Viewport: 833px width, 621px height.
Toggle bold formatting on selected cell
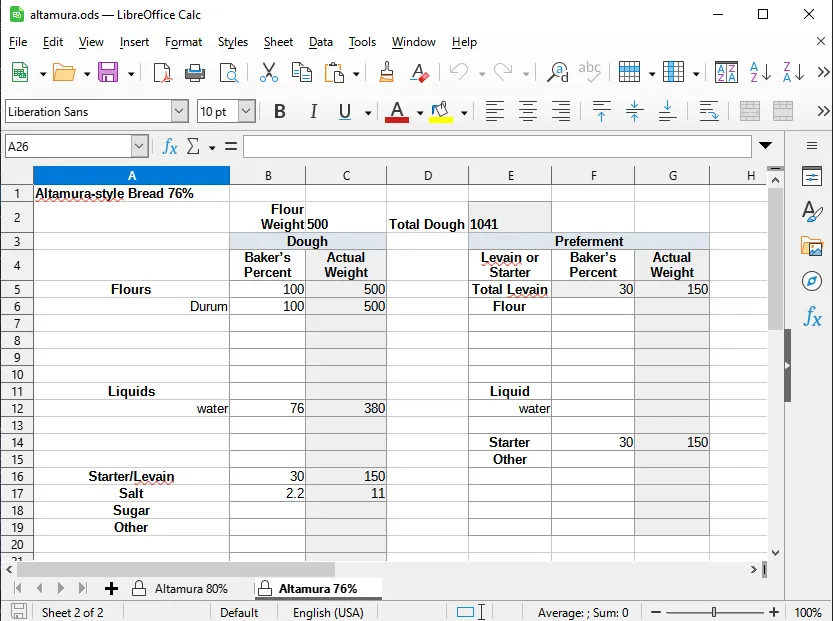pos(279,111)
